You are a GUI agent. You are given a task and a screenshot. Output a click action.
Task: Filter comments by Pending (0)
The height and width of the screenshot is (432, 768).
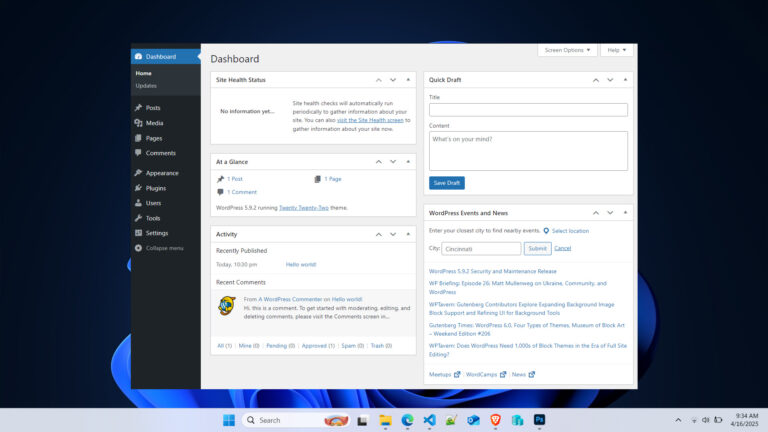tap(280, 346)
